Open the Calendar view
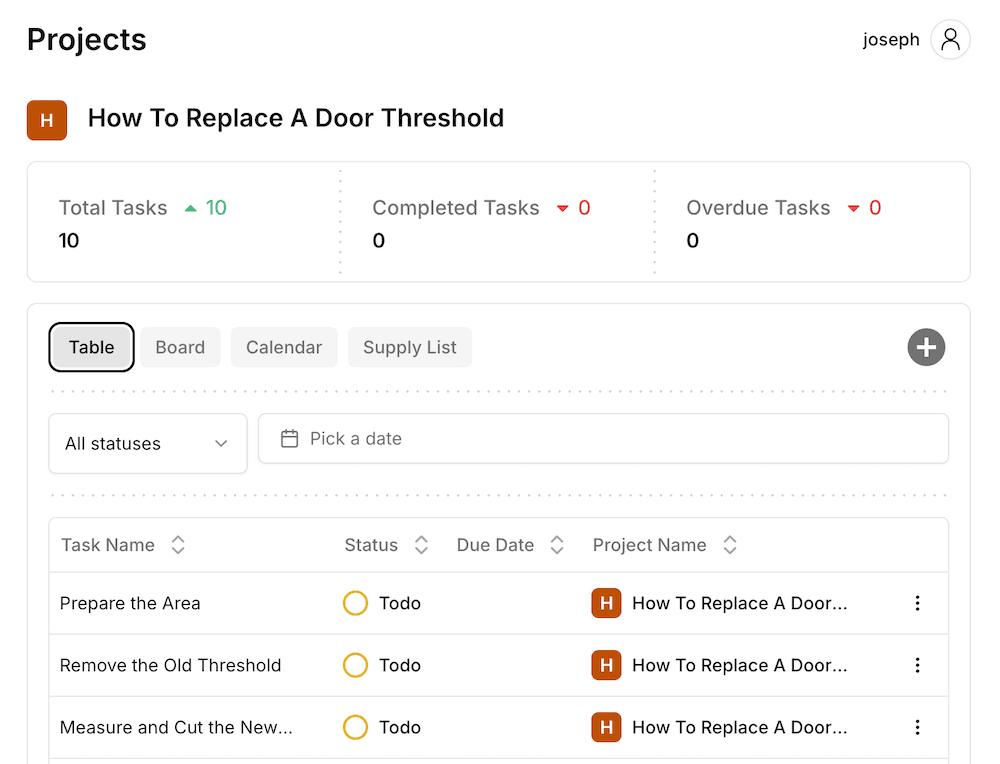 click(x=283, y=347)
